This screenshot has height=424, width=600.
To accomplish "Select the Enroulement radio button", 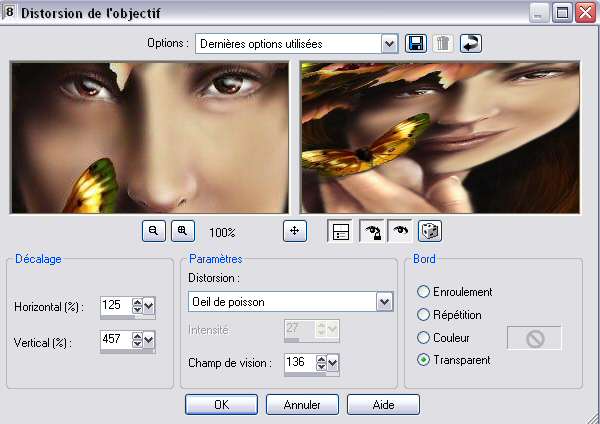I will click(423, 292).
